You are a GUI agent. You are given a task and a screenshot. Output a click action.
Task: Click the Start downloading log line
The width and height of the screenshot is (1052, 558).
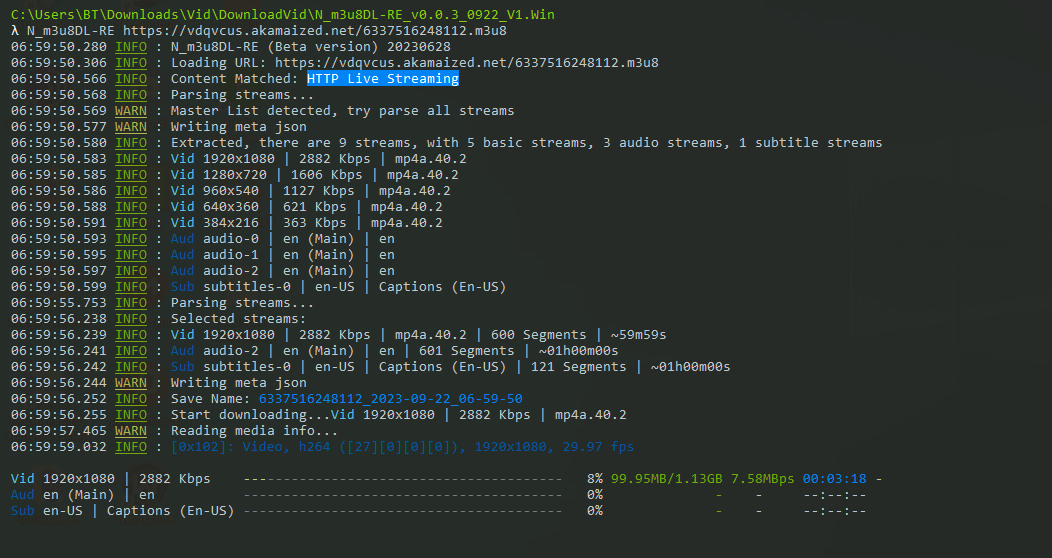(398, 414)
